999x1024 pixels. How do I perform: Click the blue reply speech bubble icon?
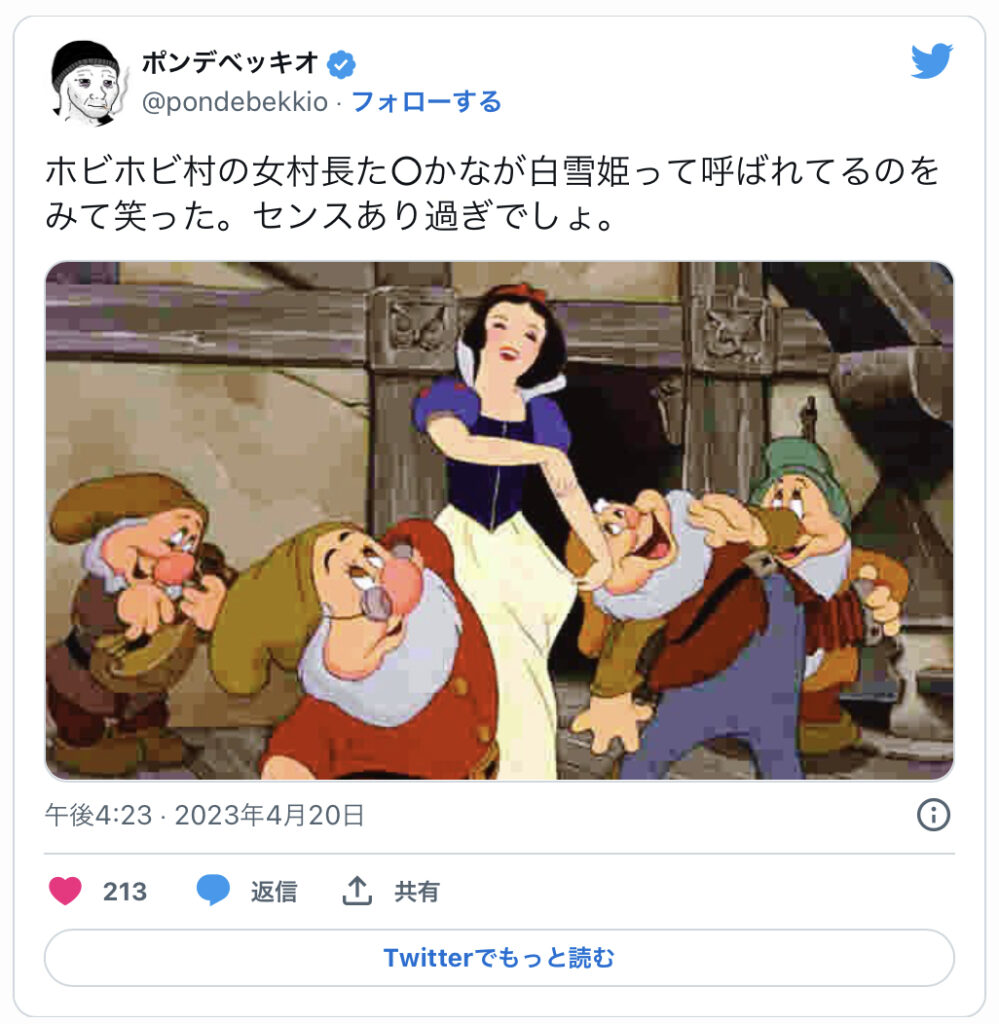213,890
